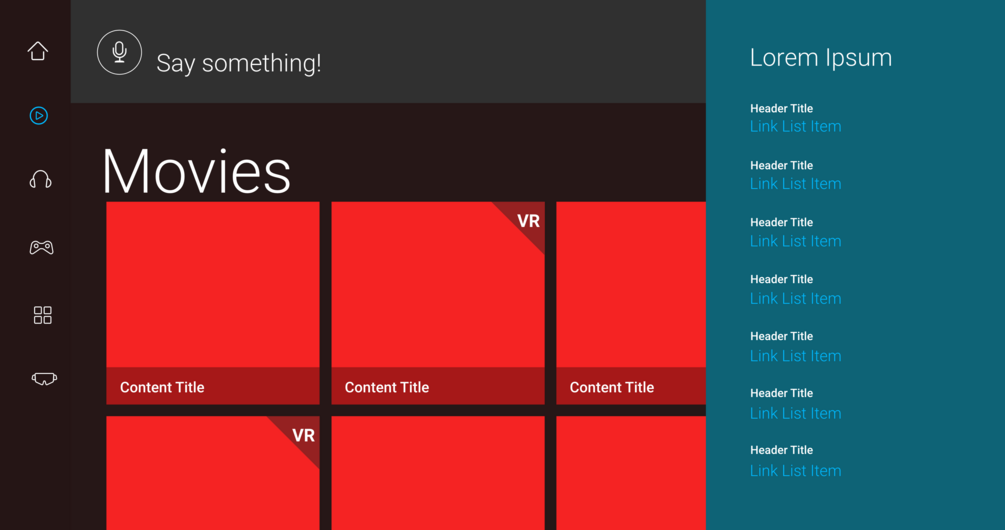The height and width of the screenshot is (530, 1005).
Task: Activate the microphone voice search button
Action: tap(119, 53)
